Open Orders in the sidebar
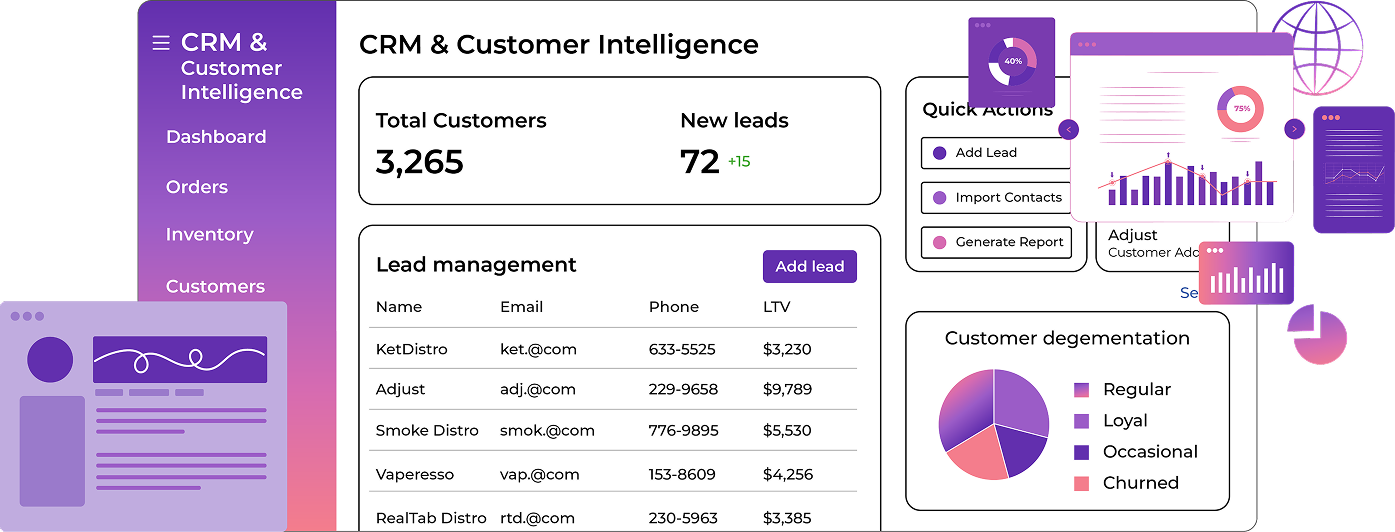This screenshot has height=532, width=1395. click(x=197, y=187)
